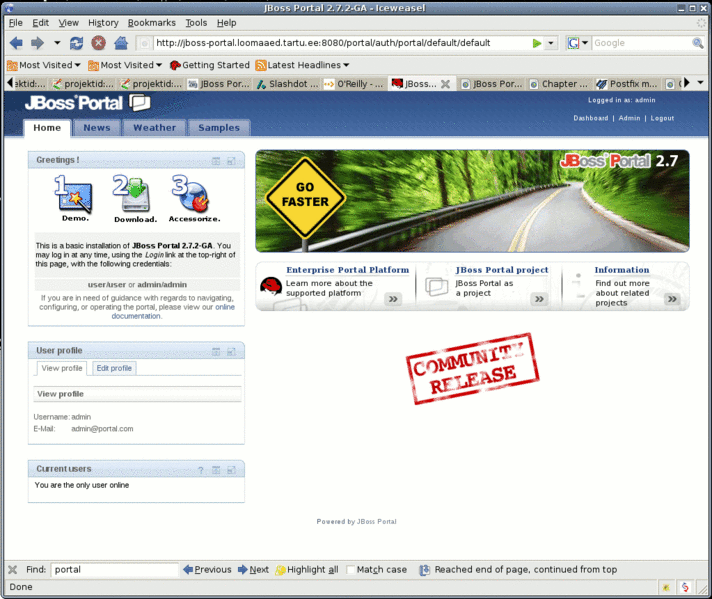The image size is (712, 599).
Task: Open the search engine selector dropdown
Action: 585,43
